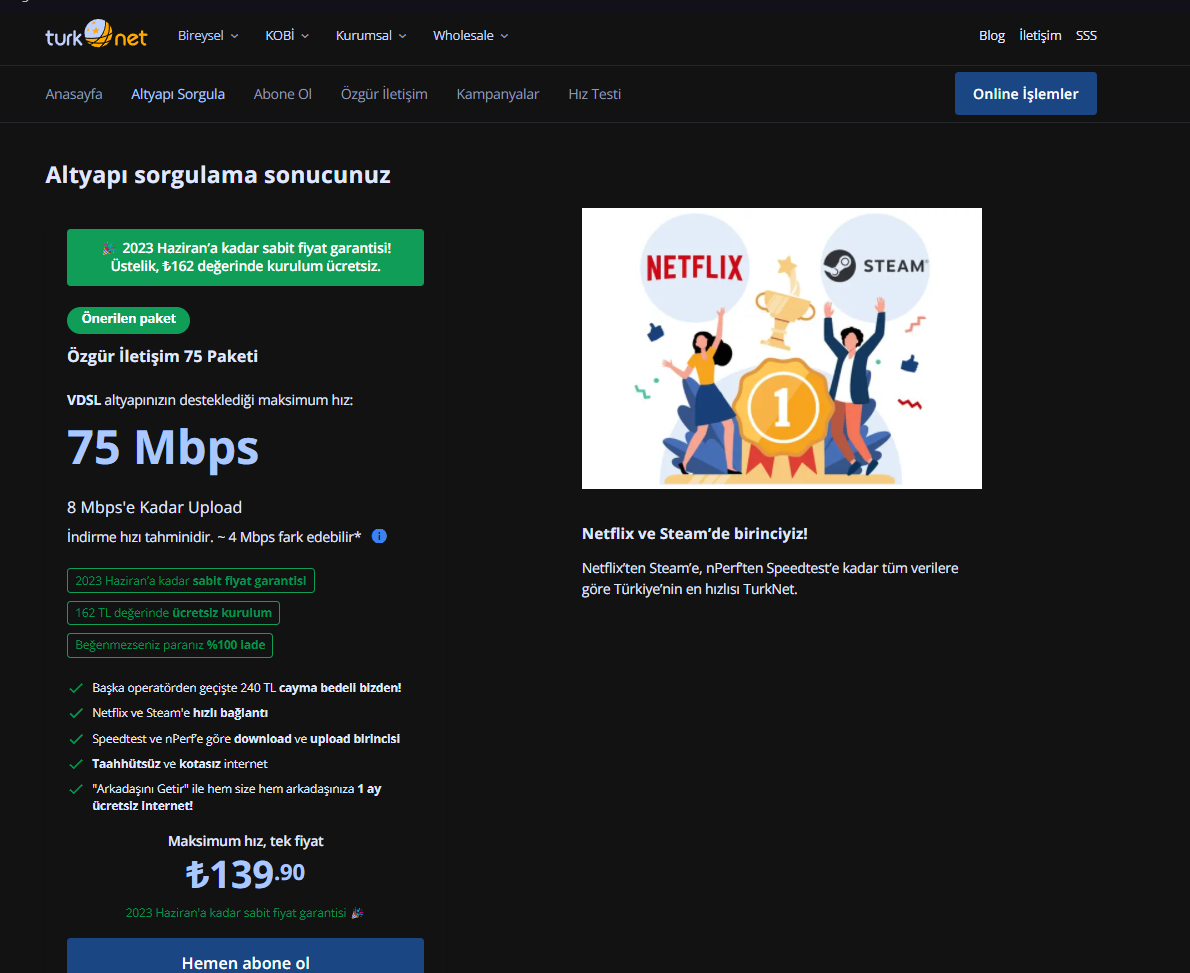Image resolution: width=1190 pixels, height=973 pixels.
Task: Open the Hız Testi tab
Action: (594, 94)
